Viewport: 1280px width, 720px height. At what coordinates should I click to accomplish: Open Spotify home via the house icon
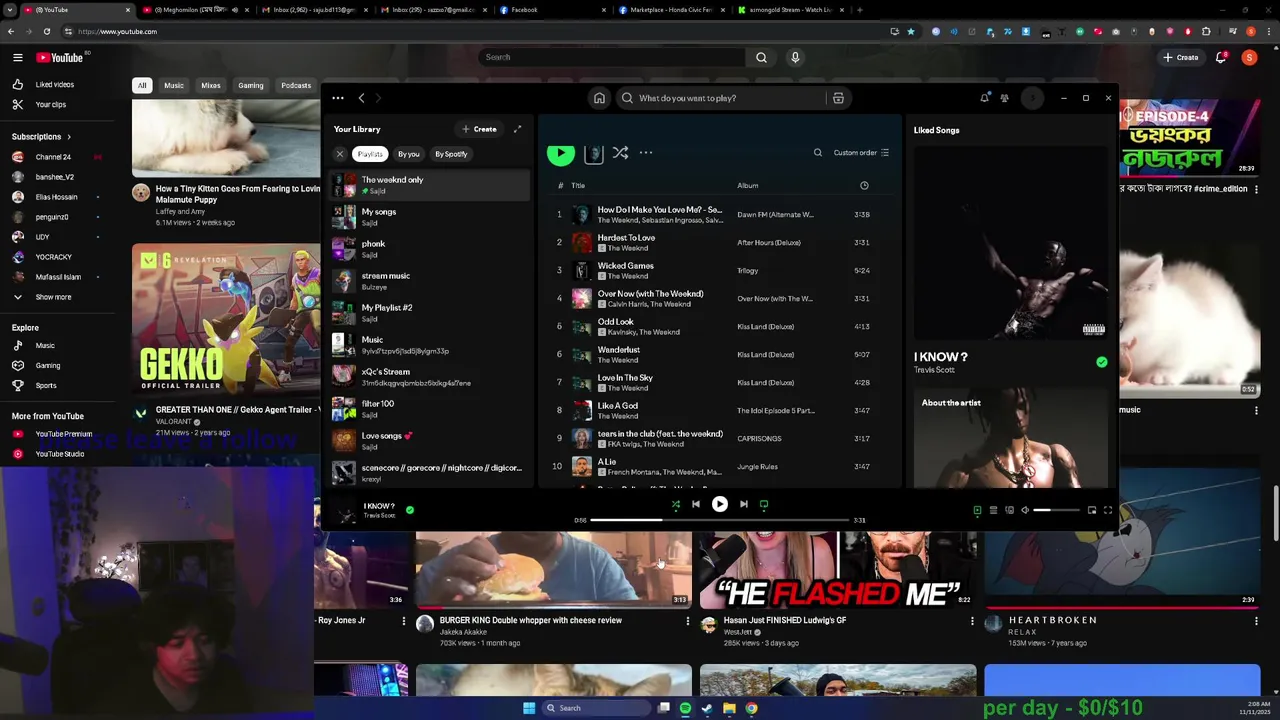pyautogui.click(x=599, y=98)
